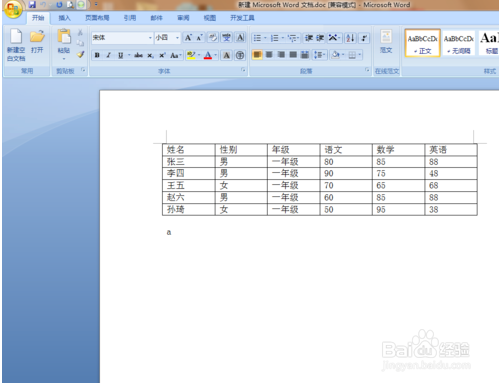Image resolution: width=499 pixels, height=383 pixels.
Task: Switch to the 审阅 Review tab
Action: tap(183, 18)
